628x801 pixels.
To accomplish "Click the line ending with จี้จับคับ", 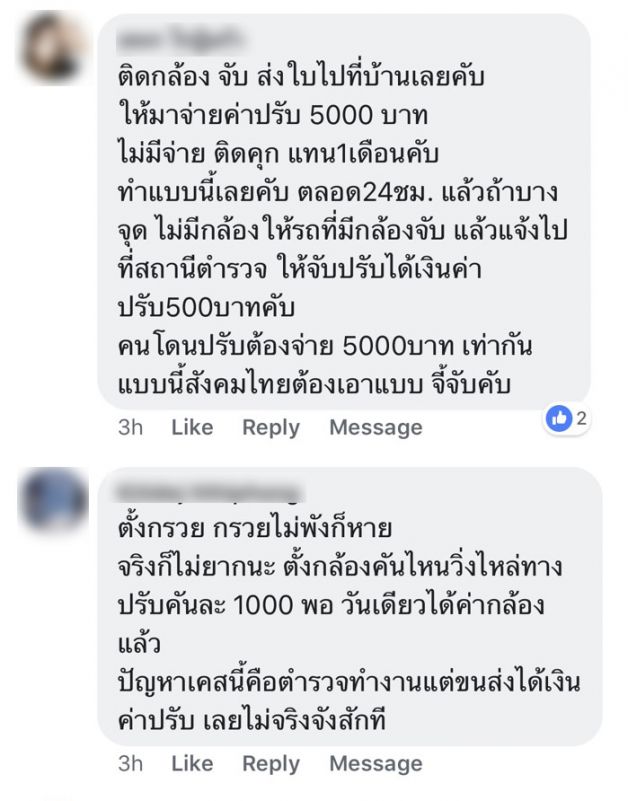I will click(x=314, y=385).
